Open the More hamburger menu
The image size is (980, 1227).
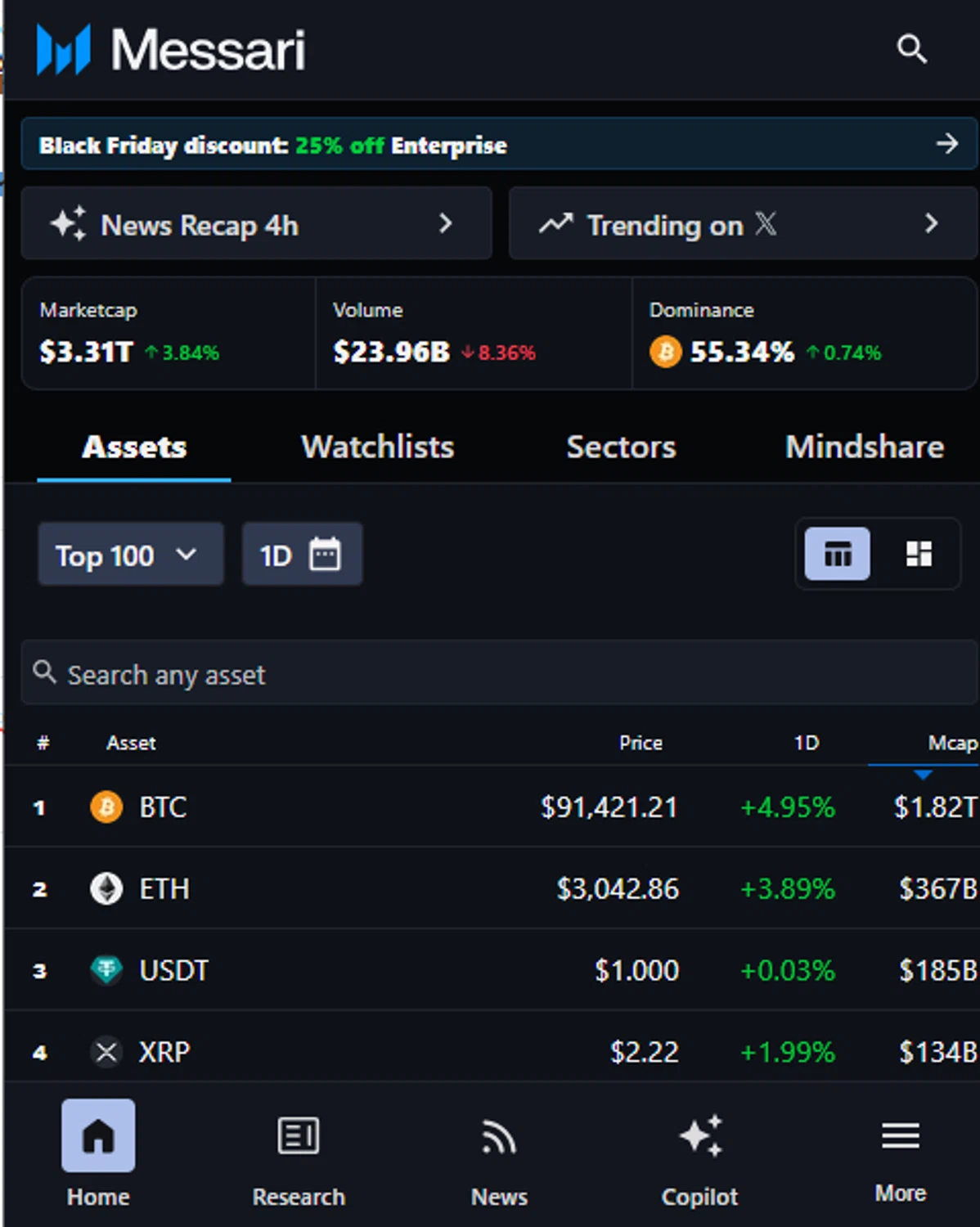(900, 1135)
